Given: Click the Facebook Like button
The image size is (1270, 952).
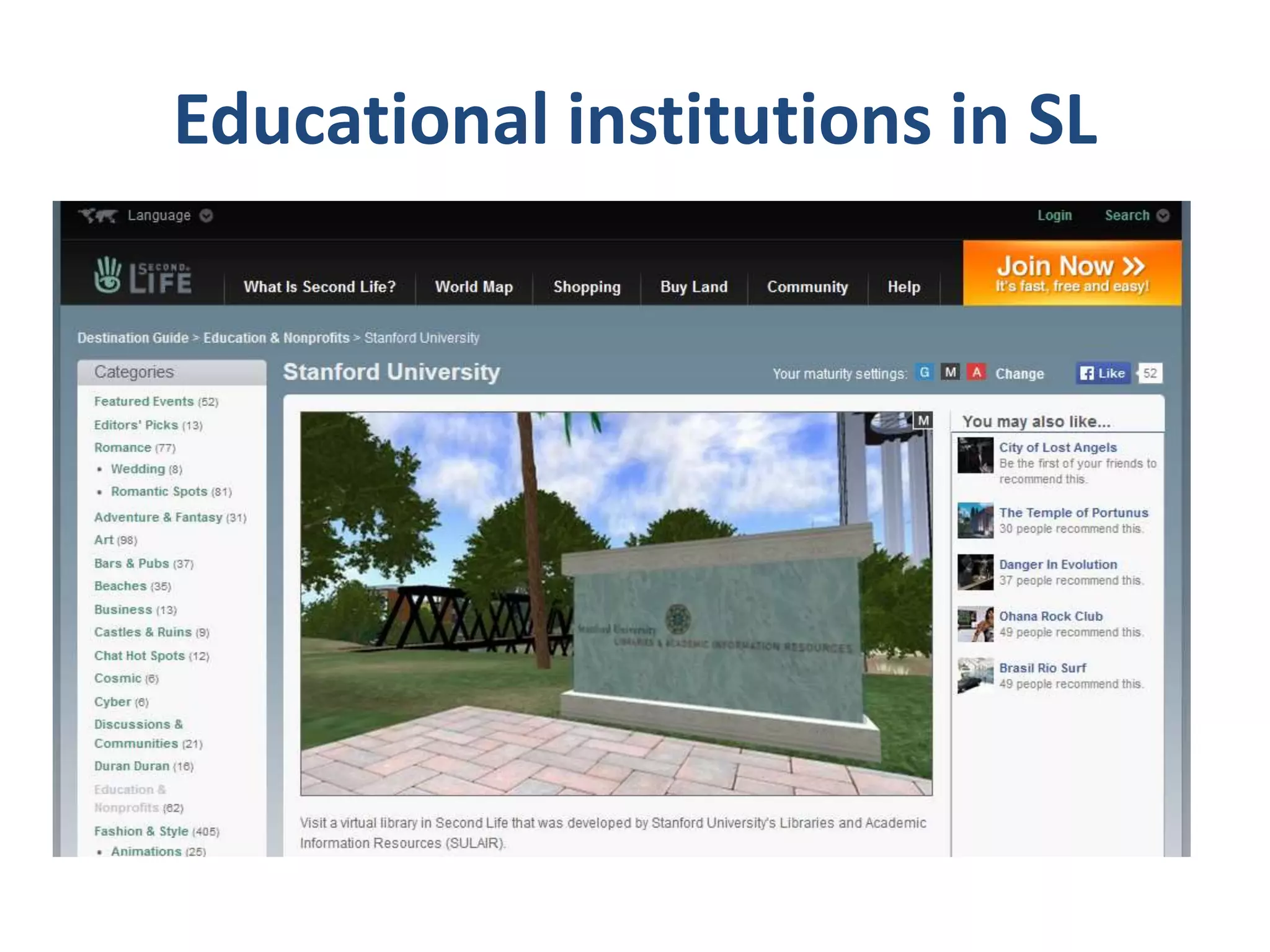Looking at the screenshot, I should click(1103, 373).
